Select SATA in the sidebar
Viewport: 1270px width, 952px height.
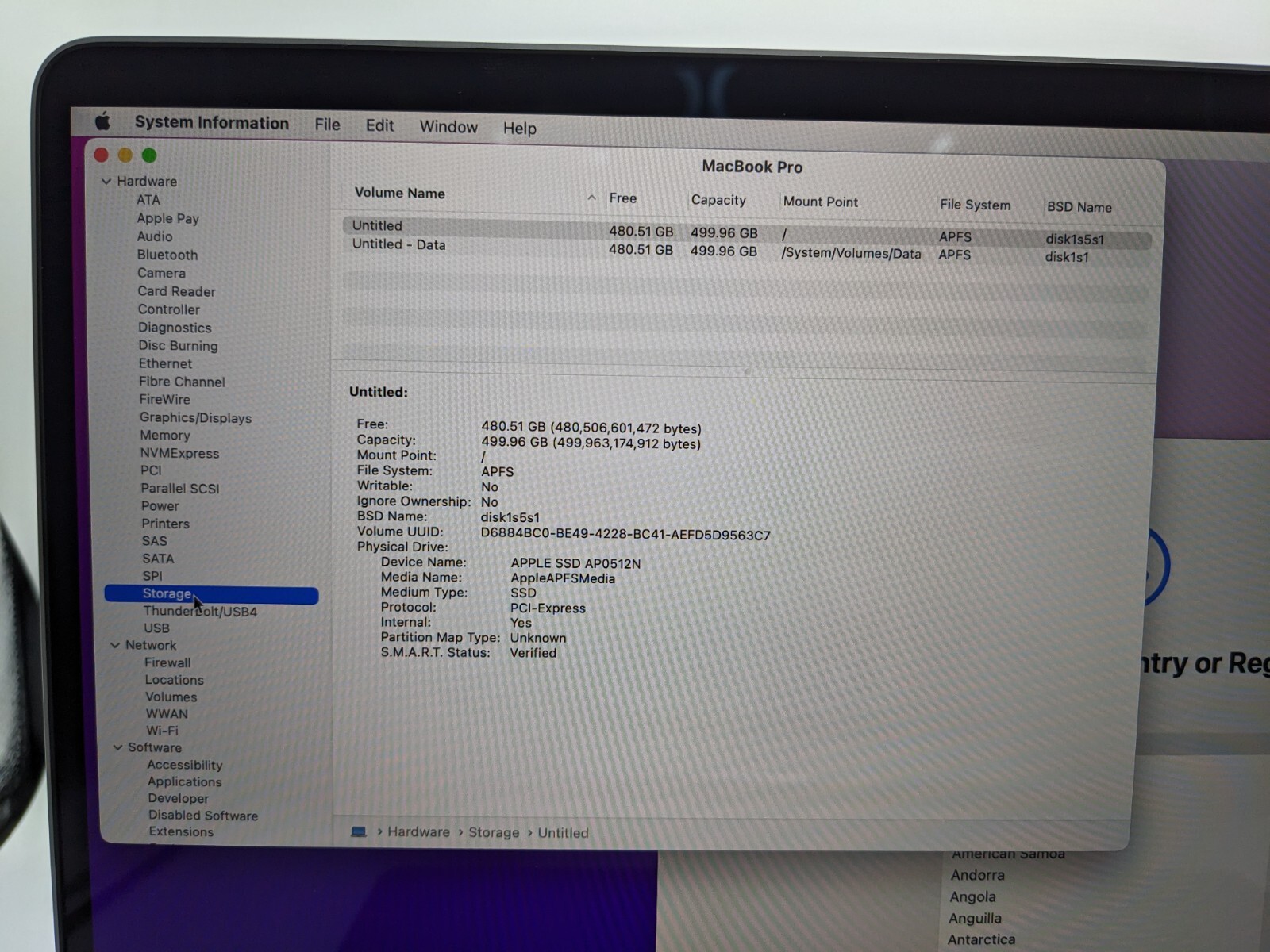158,559
